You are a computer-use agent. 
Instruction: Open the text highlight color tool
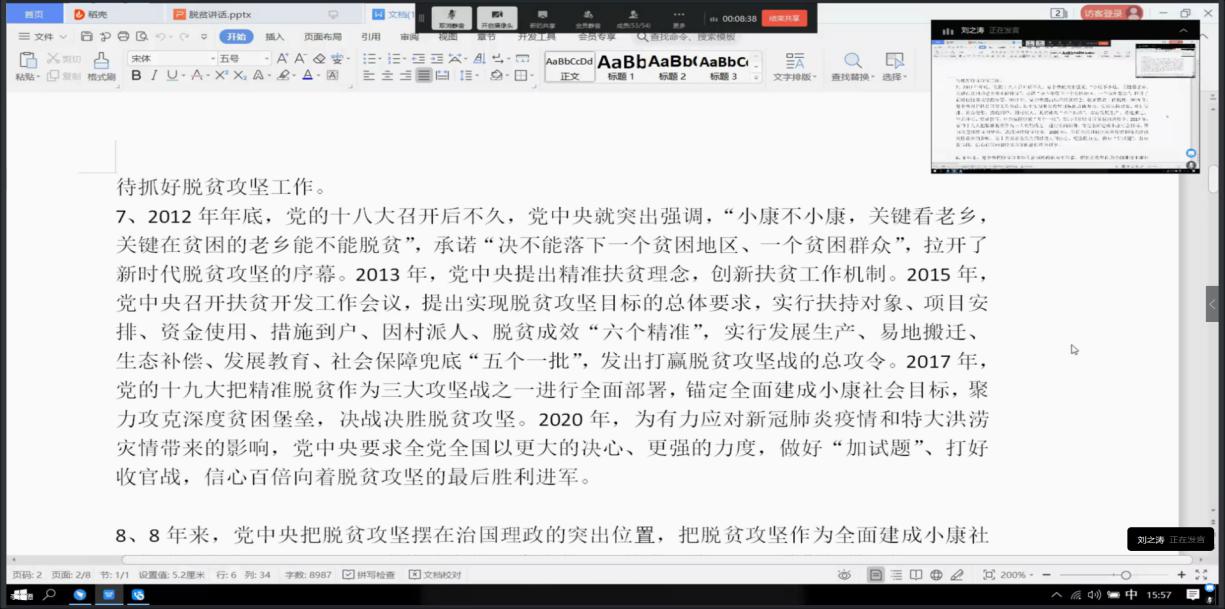point(285,75)
